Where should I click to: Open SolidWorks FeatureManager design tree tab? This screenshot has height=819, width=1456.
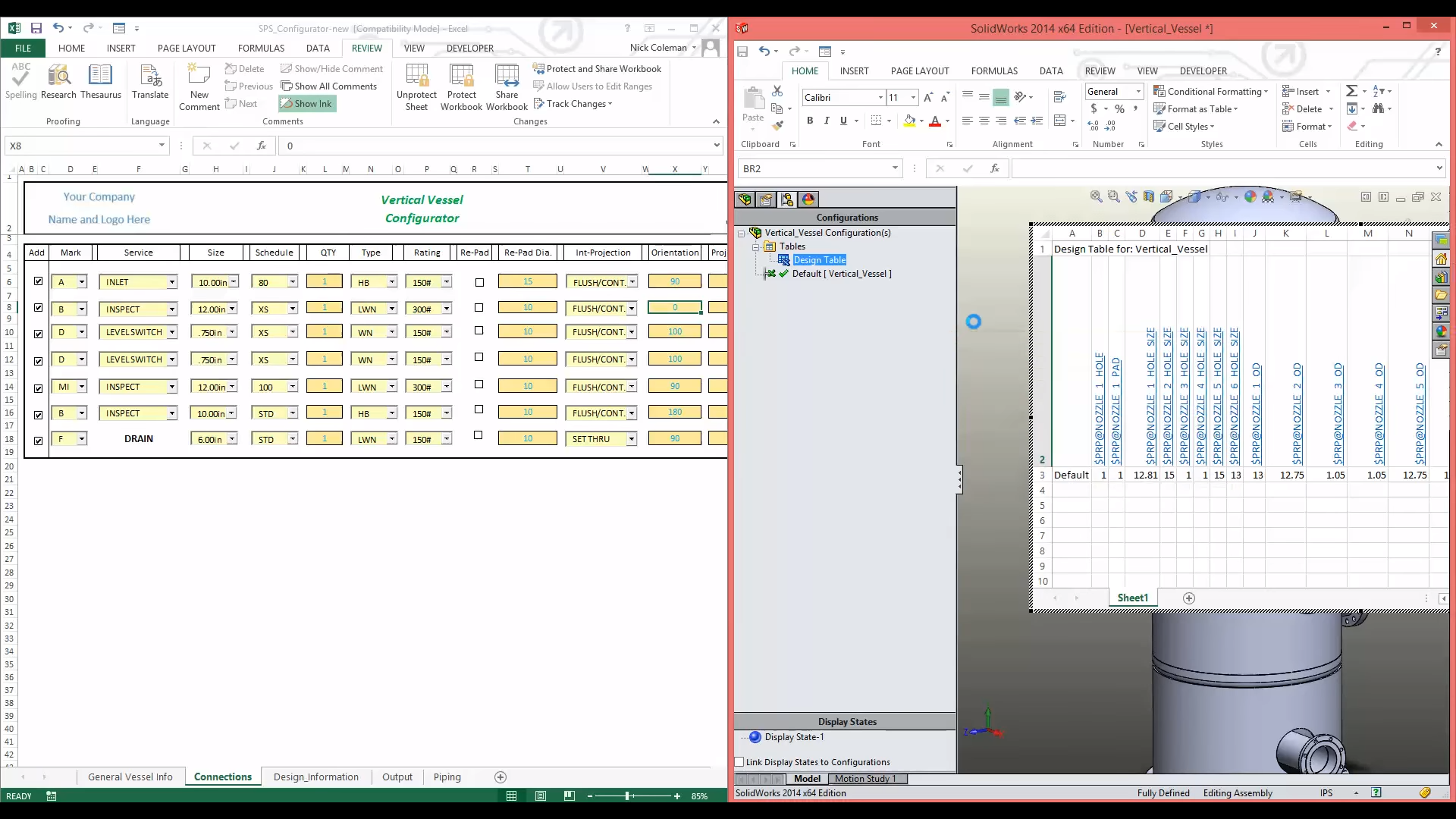click(x=745, y=199)
